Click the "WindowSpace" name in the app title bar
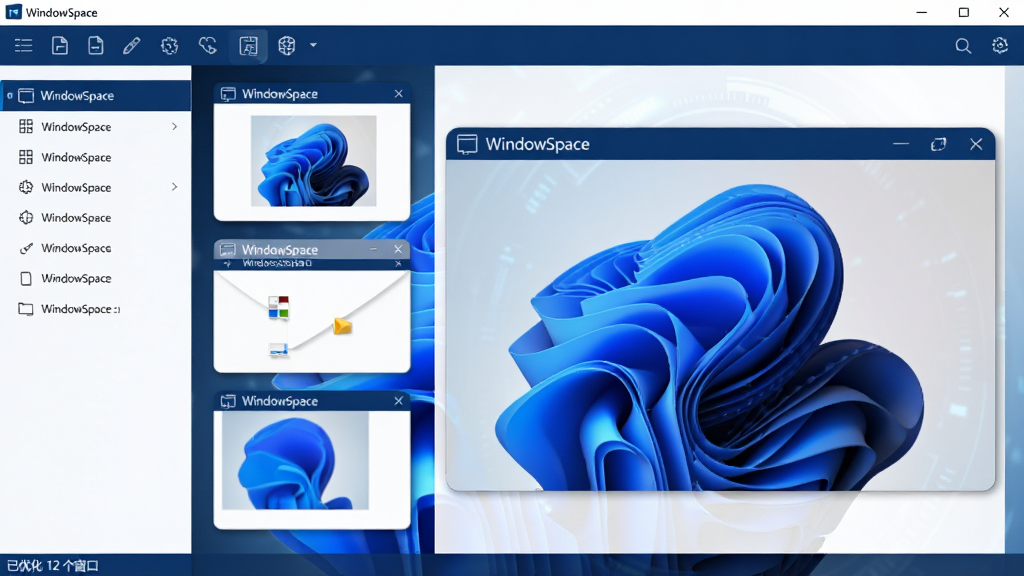The width and height of the screenshot is (1024, 576). tap(62, 12)
